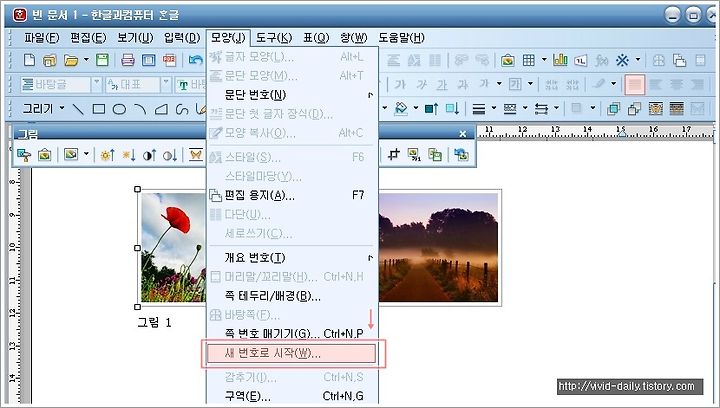
Task: Decrease picture contrast half-circle down icon
Action: [170, 155]
